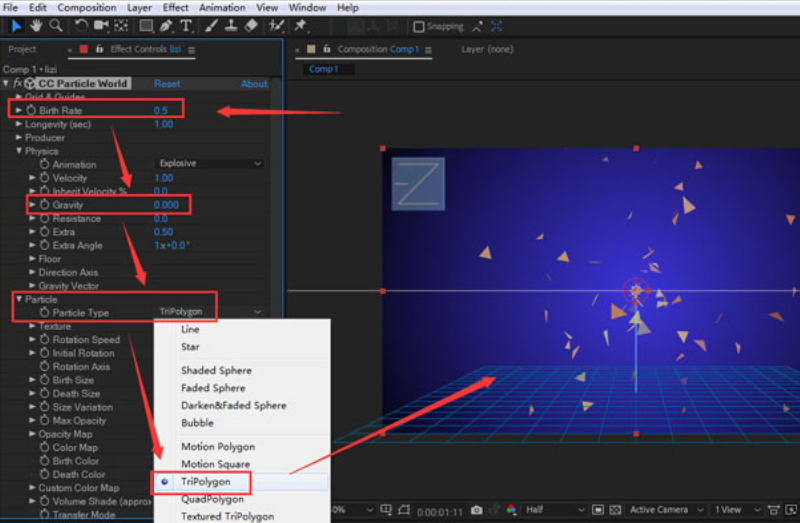Collapse the Physics property group
Viewport: 800px width, 523px height.
point(19,151)
